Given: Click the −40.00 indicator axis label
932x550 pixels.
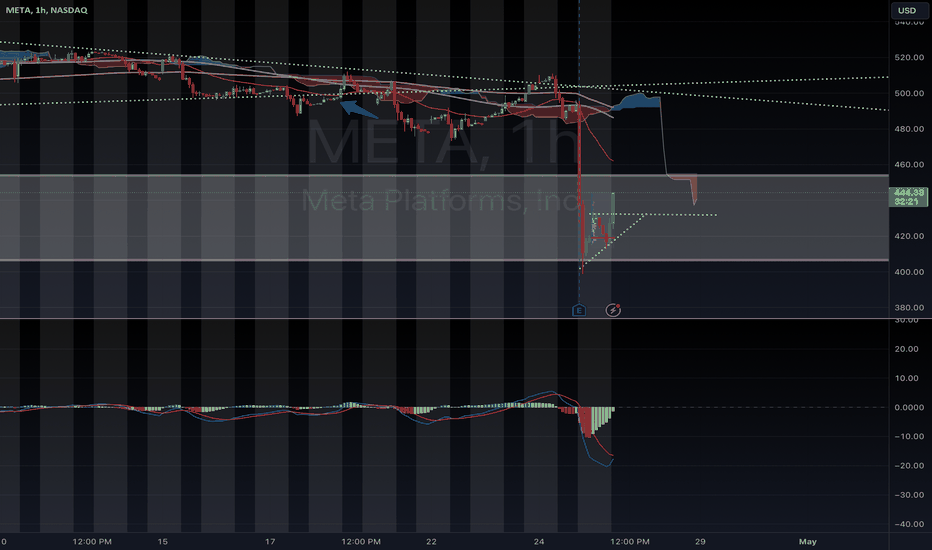Looking at the screenshot, I should pos(909,524).
